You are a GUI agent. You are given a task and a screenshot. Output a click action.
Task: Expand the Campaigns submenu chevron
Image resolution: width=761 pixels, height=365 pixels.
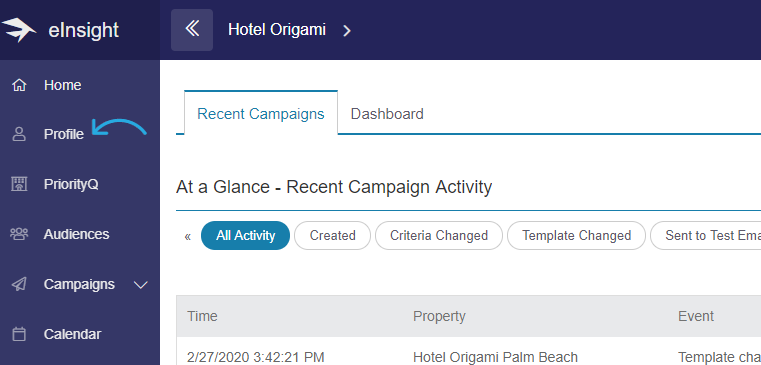click(141, 285)
